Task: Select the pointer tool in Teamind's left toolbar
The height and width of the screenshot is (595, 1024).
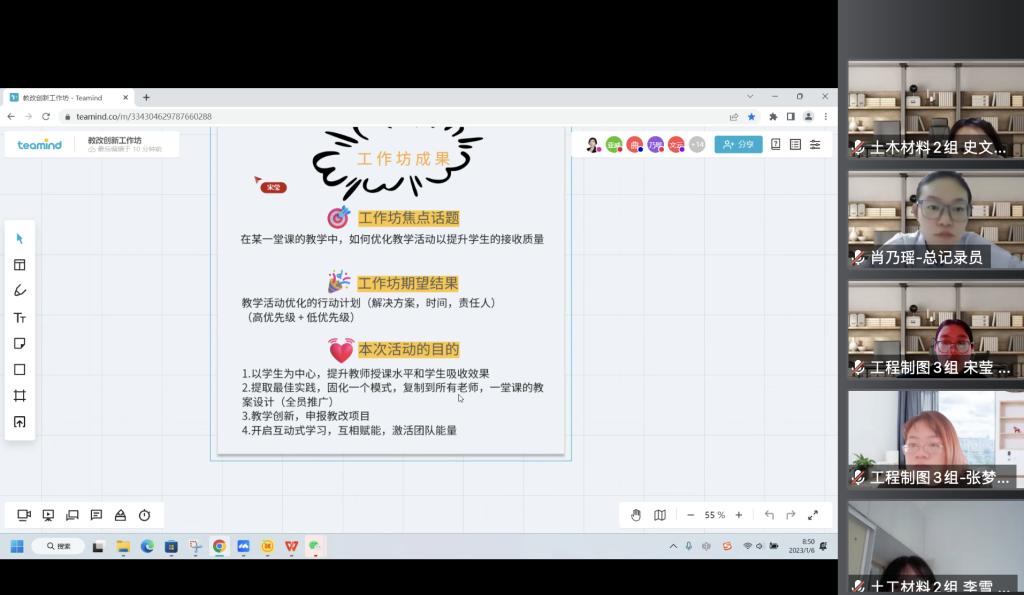Action: tap(20, 238)
